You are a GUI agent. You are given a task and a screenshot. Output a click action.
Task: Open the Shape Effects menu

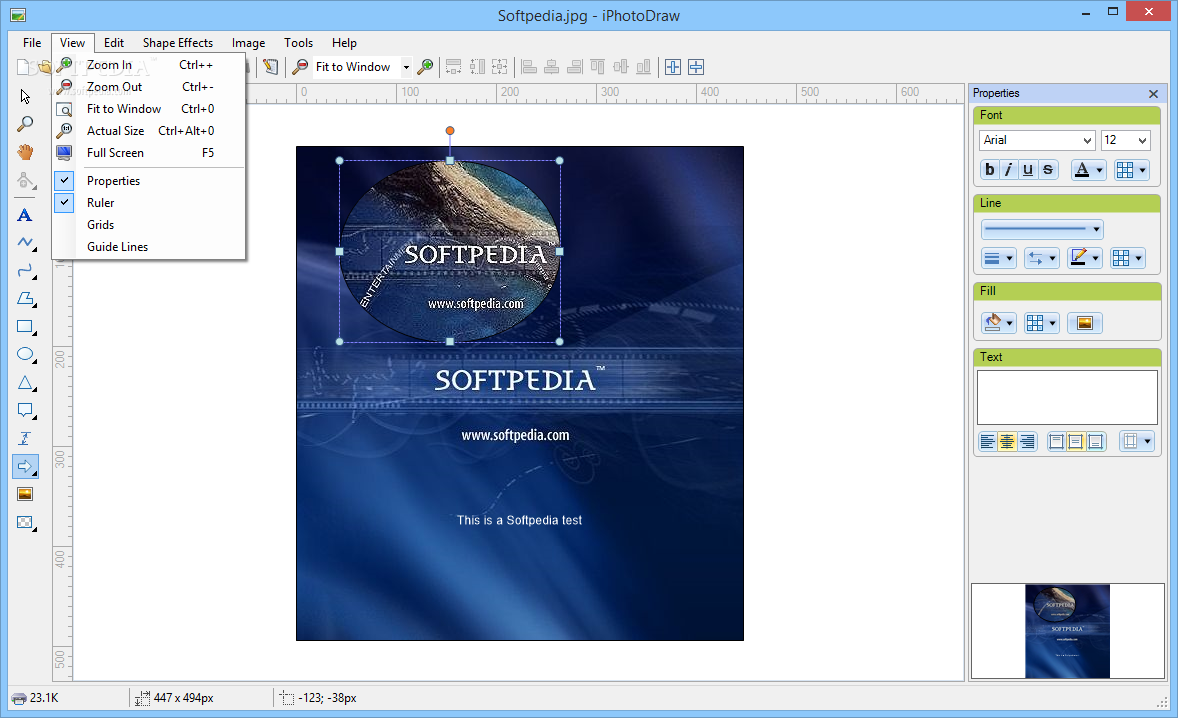(x=177, y=43)
